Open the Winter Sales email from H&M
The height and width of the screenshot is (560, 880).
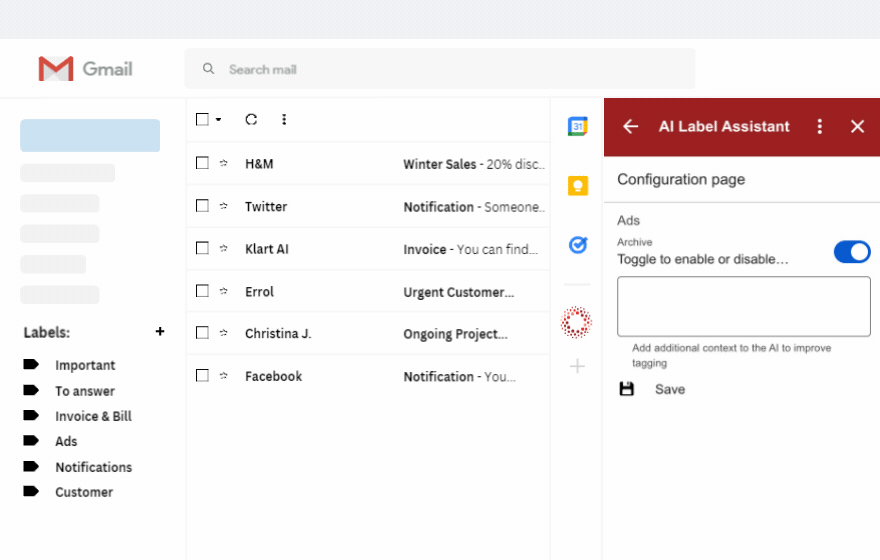[368, 163]
